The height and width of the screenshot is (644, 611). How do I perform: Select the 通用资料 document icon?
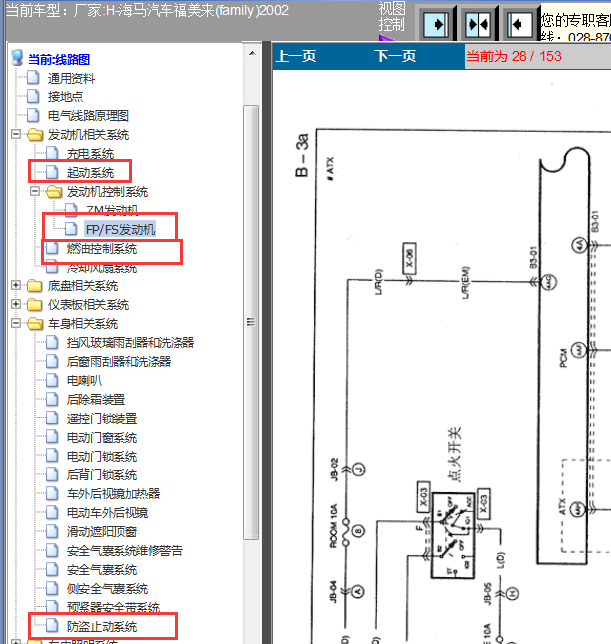33,77
